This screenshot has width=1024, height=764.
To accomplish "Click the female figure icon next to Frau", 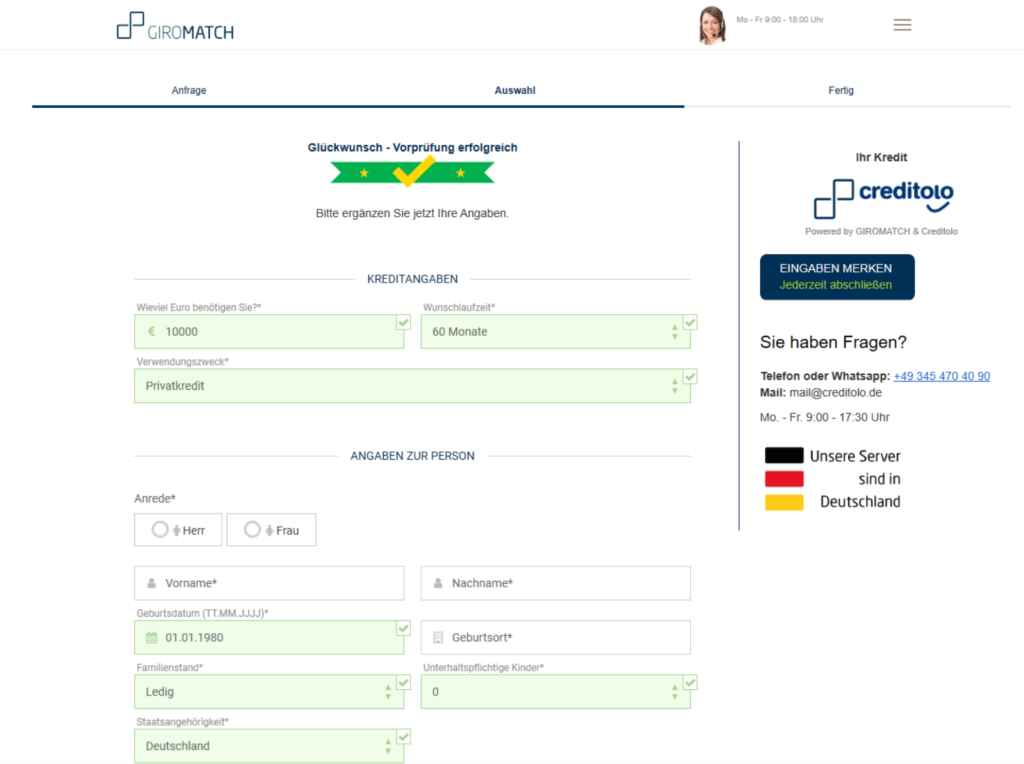I will click(x=269, y=530).
